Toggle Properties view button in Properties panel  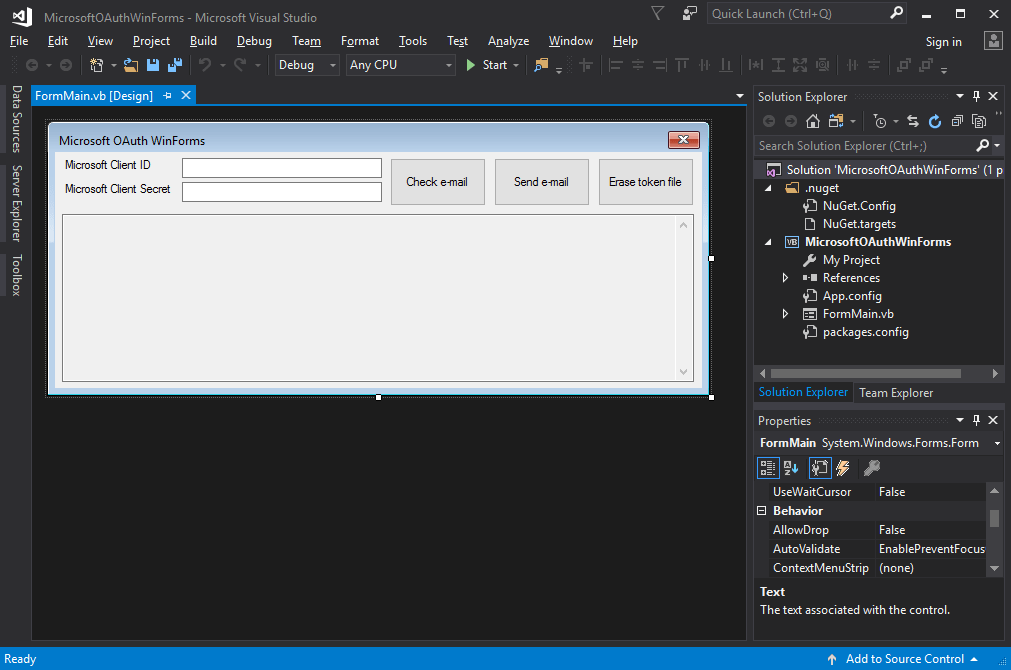coord(820,468)
